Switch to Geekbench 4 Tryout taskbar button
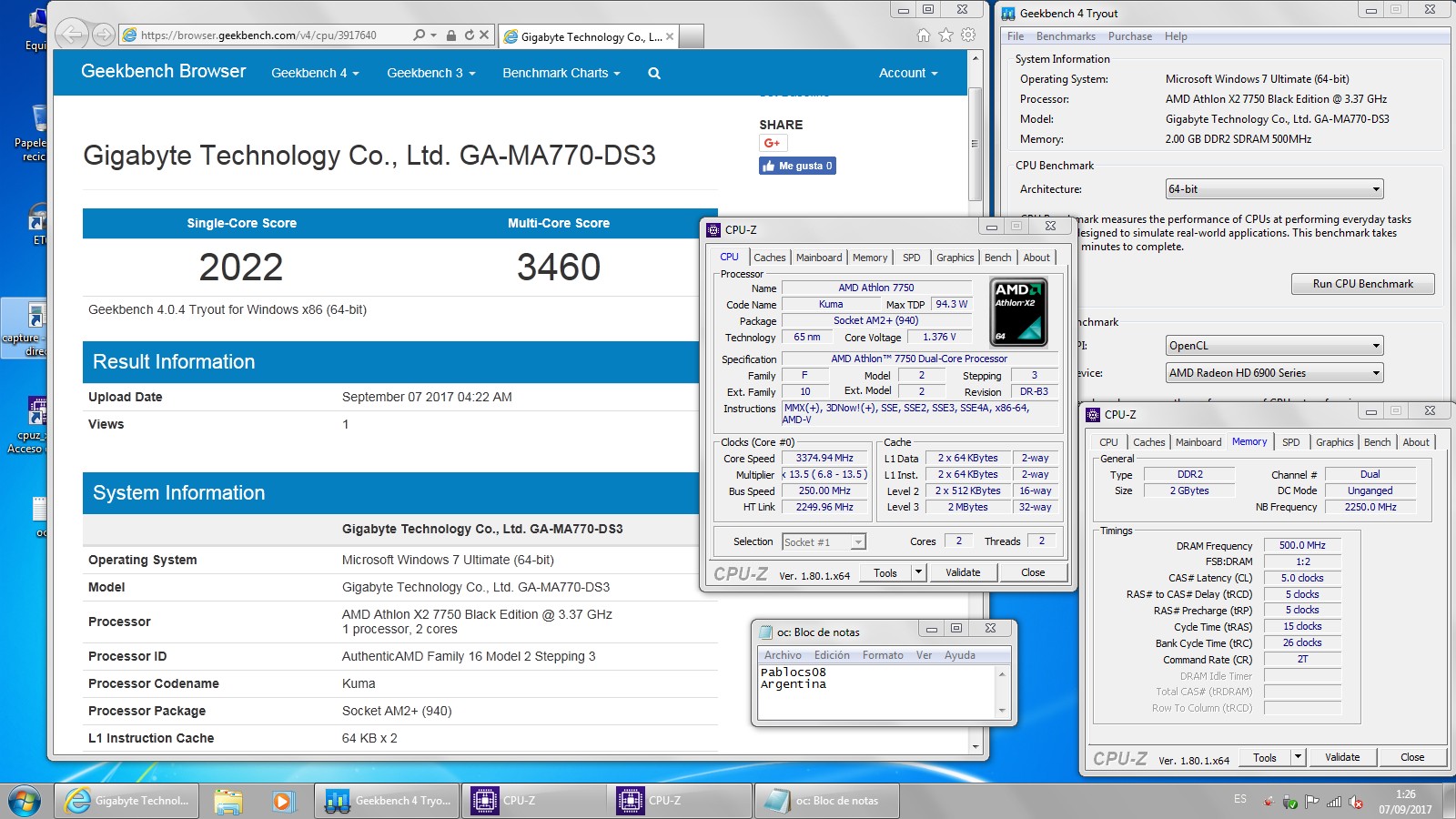The height and width of the screenshot is (819, 1456). [x=388, y=801]
